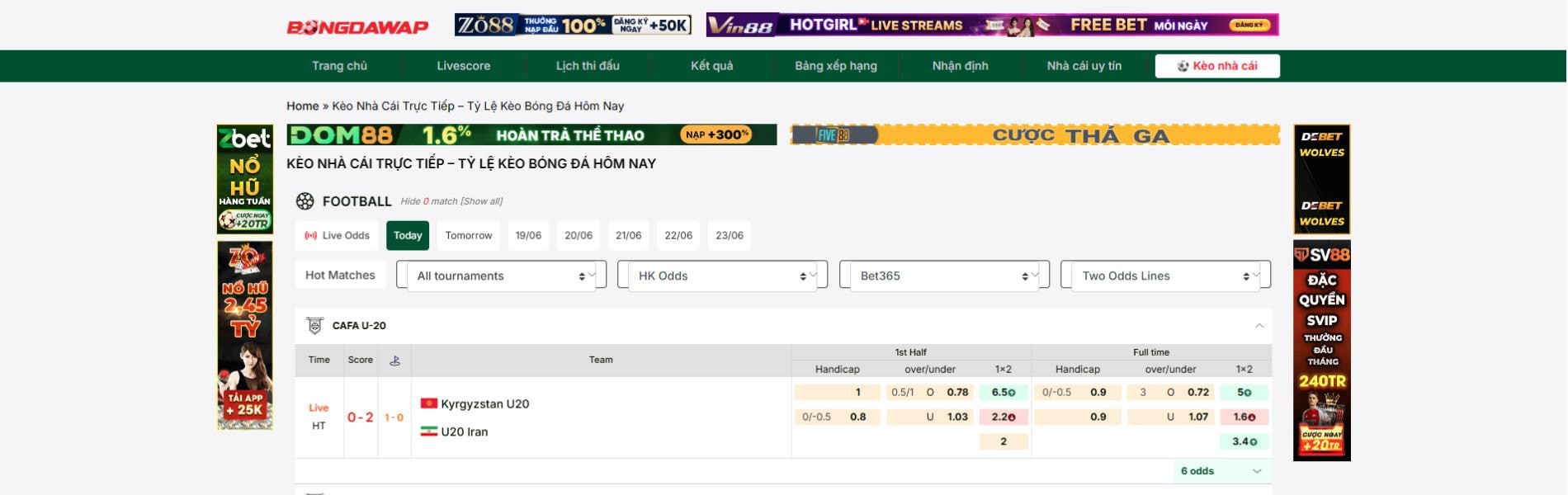This screenshot has width=1568, height=495.
Task: Click the Home breadcrumb link
Action: pos(302,106)
